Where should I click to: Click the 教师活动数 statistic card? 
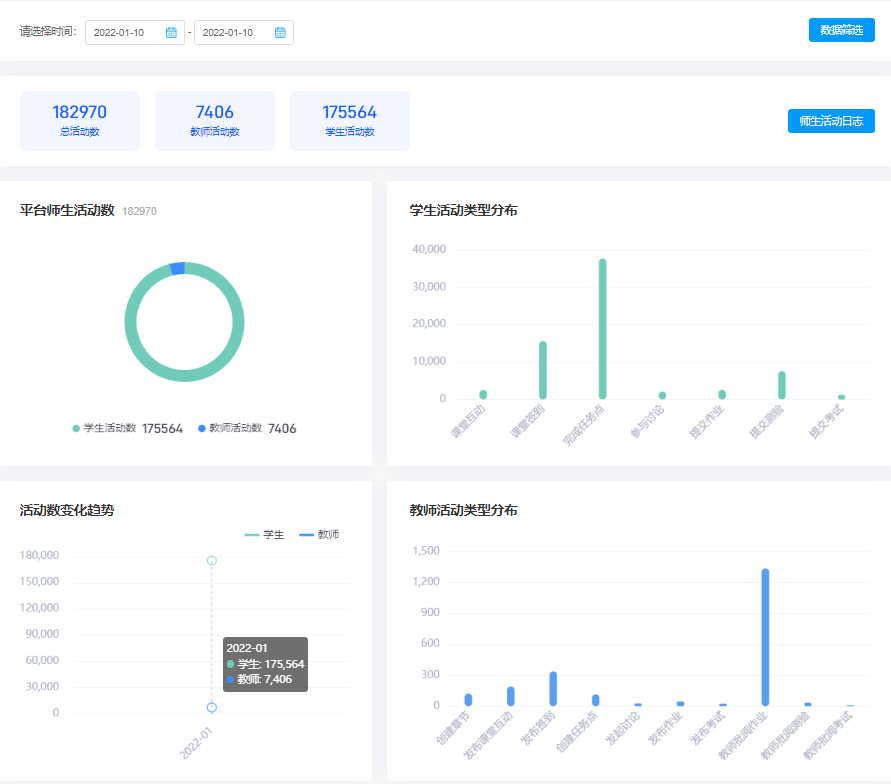click(215, 121)
